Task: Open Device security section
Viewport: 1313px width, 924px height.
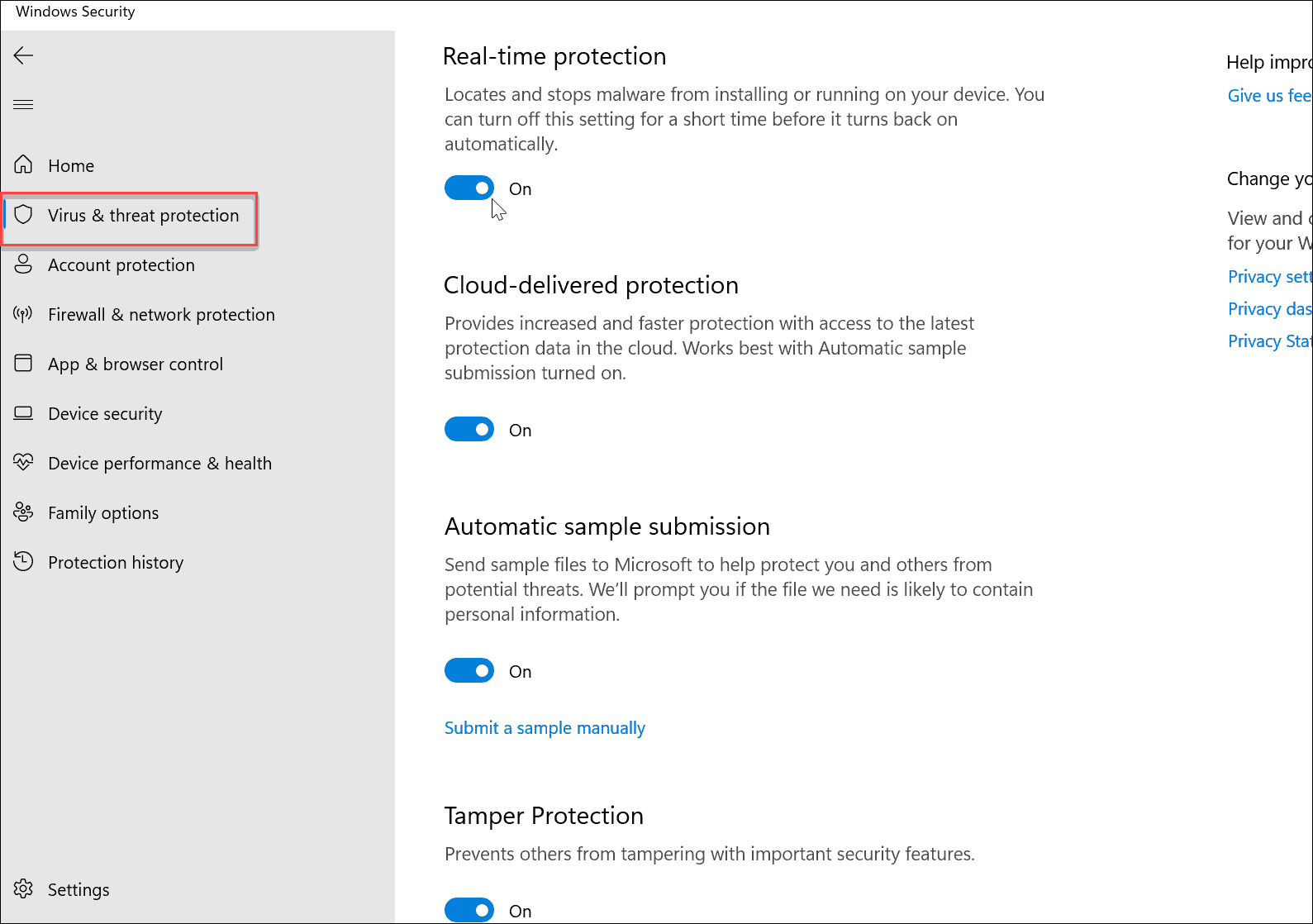Action: click(105, 413)
